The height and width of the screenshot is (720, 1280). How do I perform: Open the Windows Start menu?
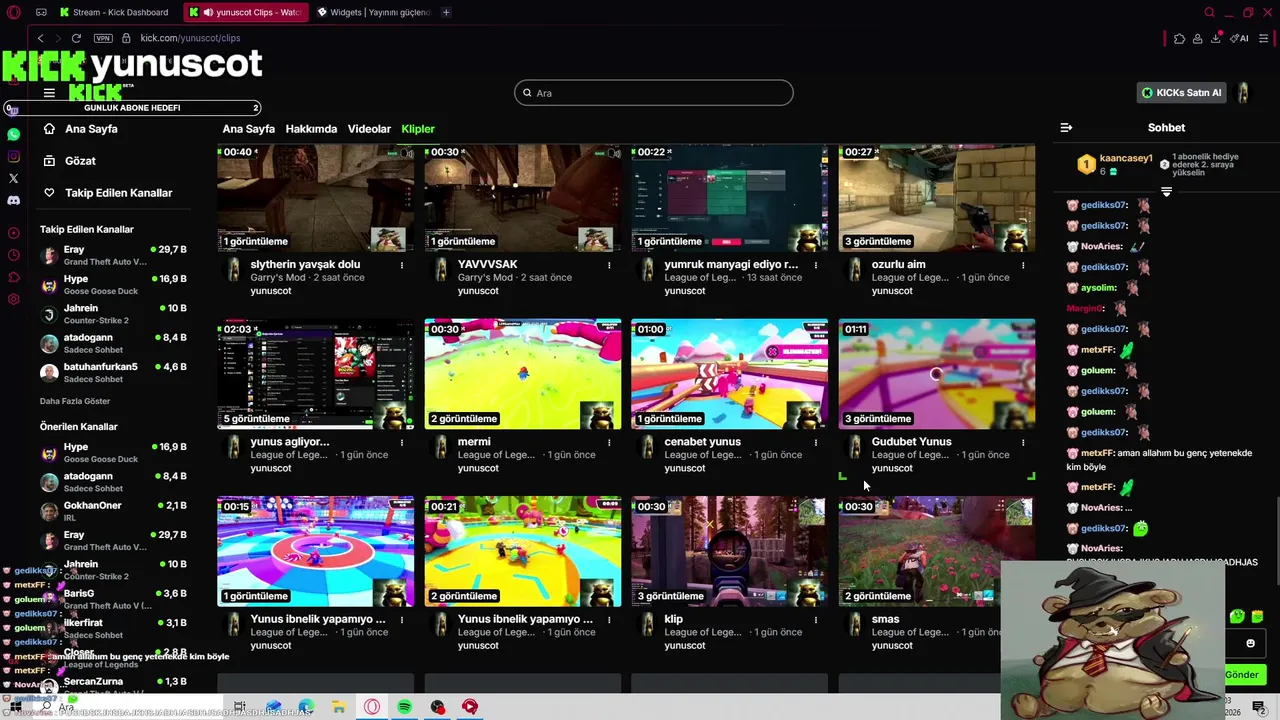pyautogui.click(x=15, y=707)
